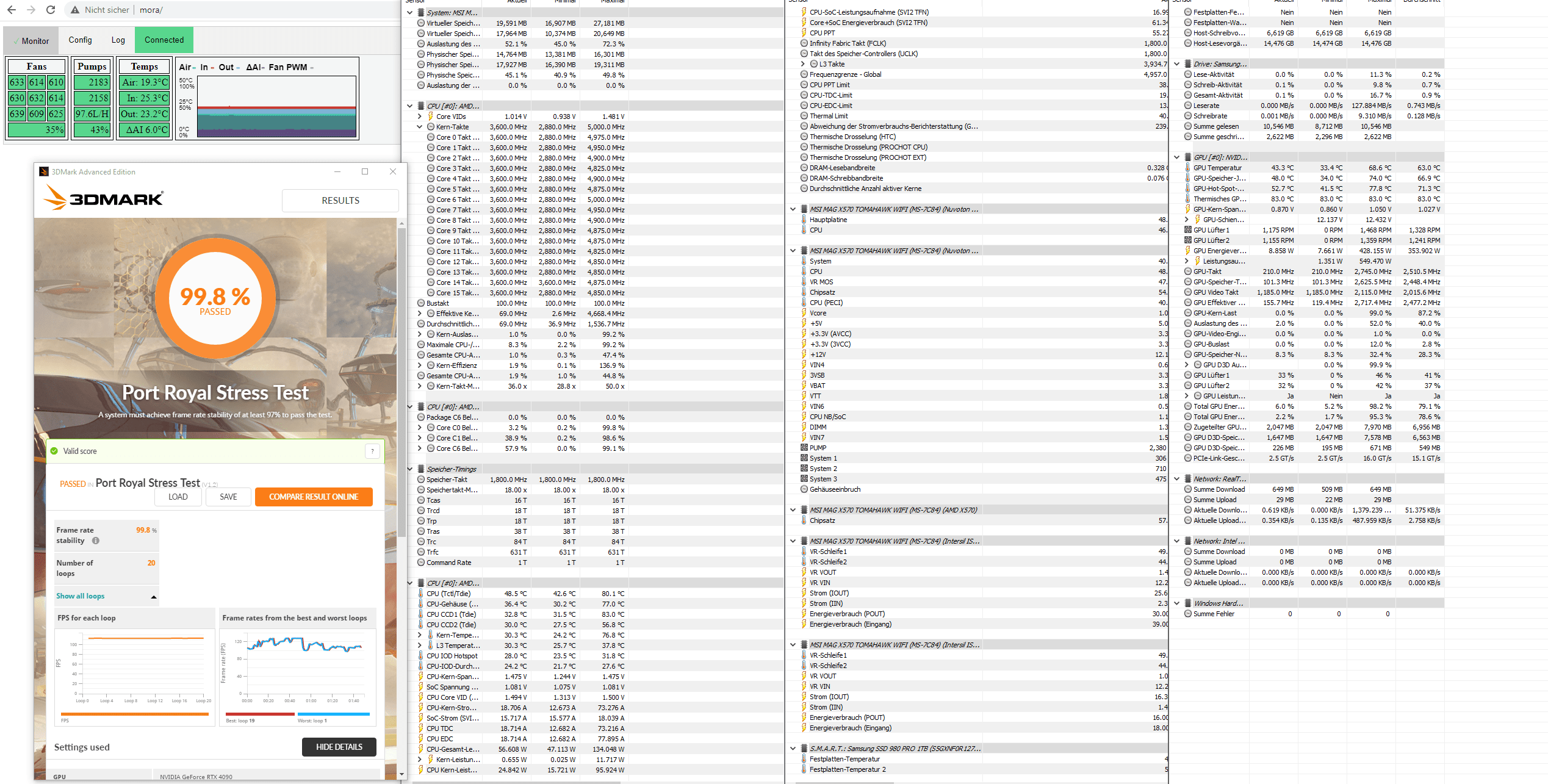Click the Speicher-Timings chip icon
The height and width of the screenshot is (784, 1548).
pos(421,469)
